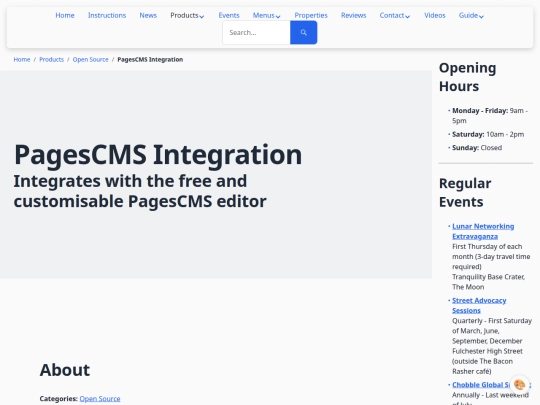Click the Products breadcrumb link
The height and width of the screenshot is (405, 540).
click(x=51, y=60)
